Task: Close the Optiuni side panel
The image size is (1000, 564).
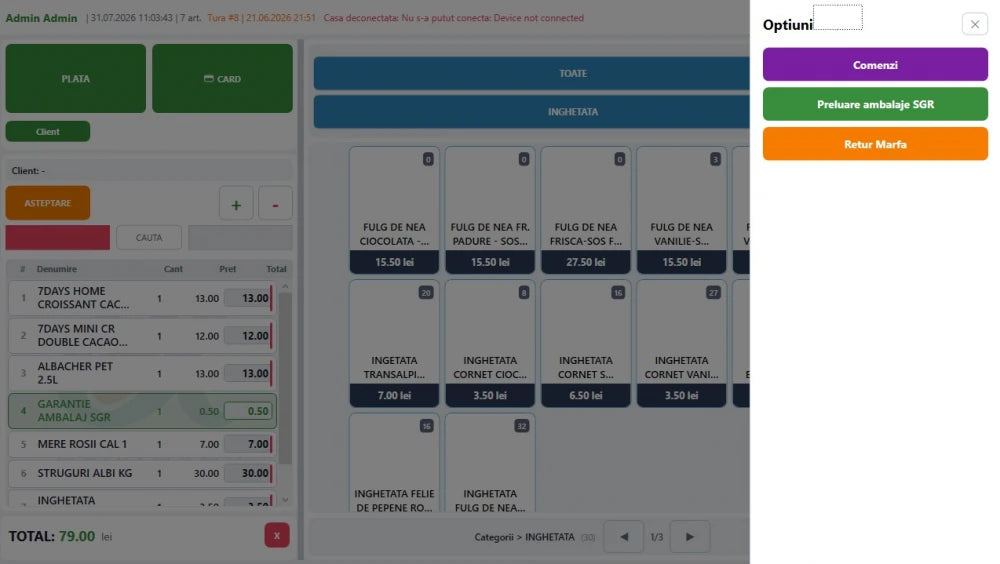Action: pyautogui.click(x=974, y=24)
